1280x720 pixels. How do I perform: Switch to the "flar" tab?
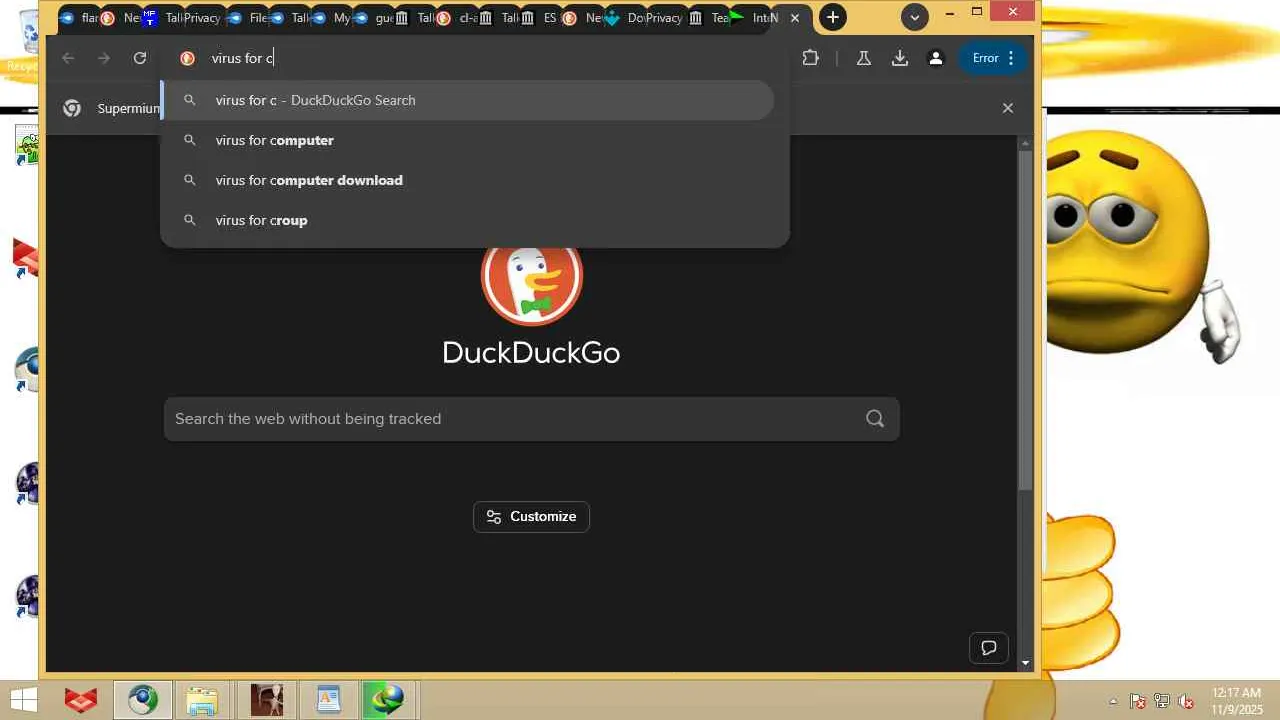point(80,18)
